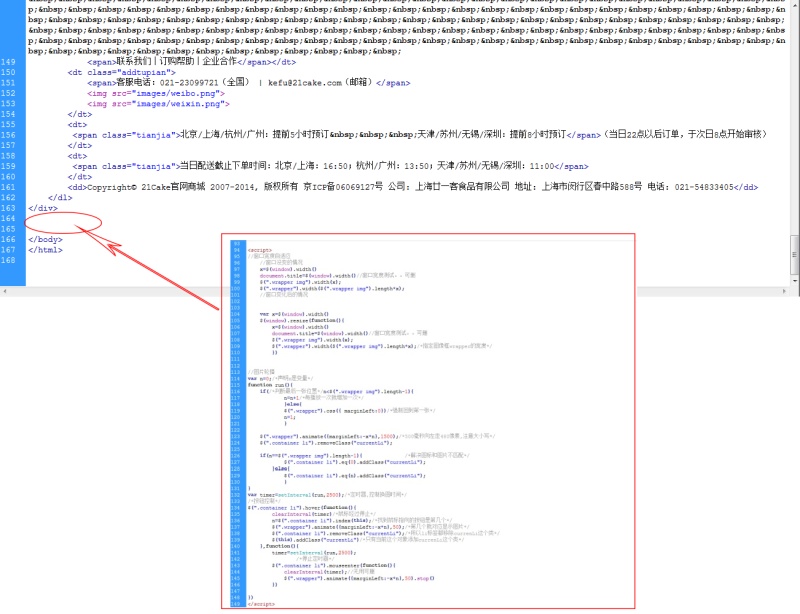The image size is (800, 614).
Task: Click the <dt> tag on line 158
Action: click(x=77, y=156)
